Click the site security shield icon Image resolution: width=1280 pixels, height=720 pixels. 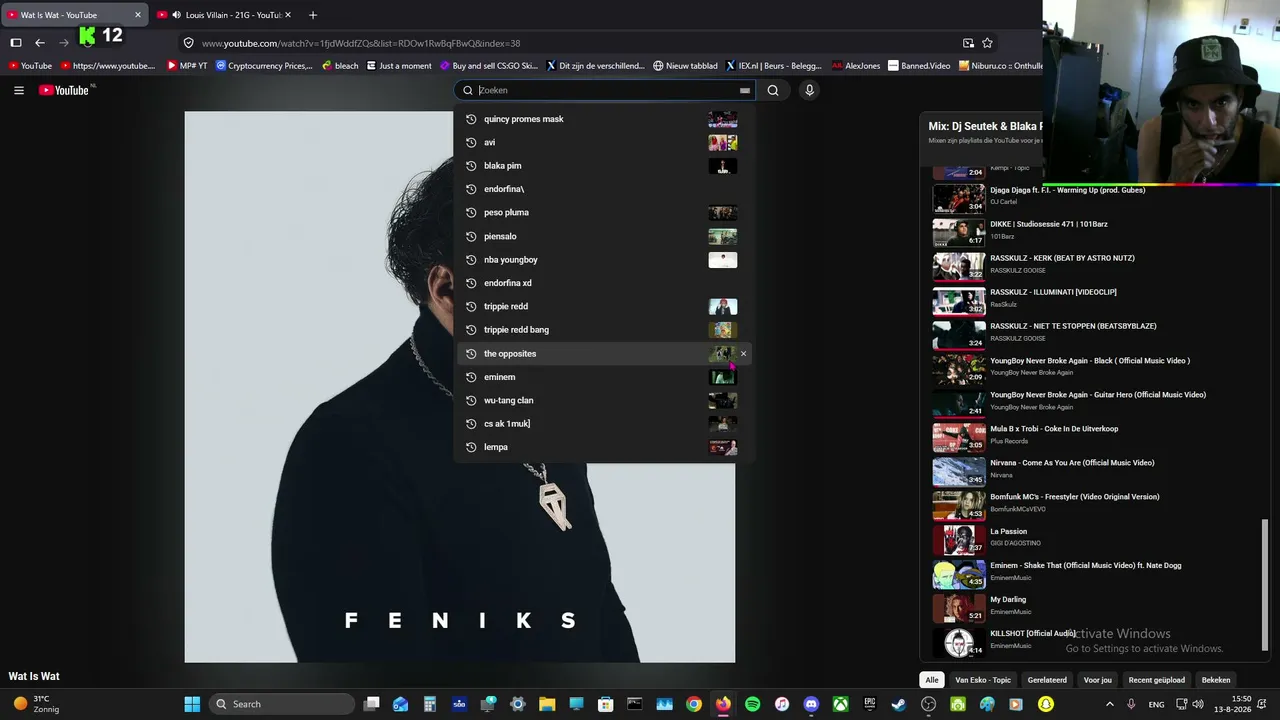(188, 43)
